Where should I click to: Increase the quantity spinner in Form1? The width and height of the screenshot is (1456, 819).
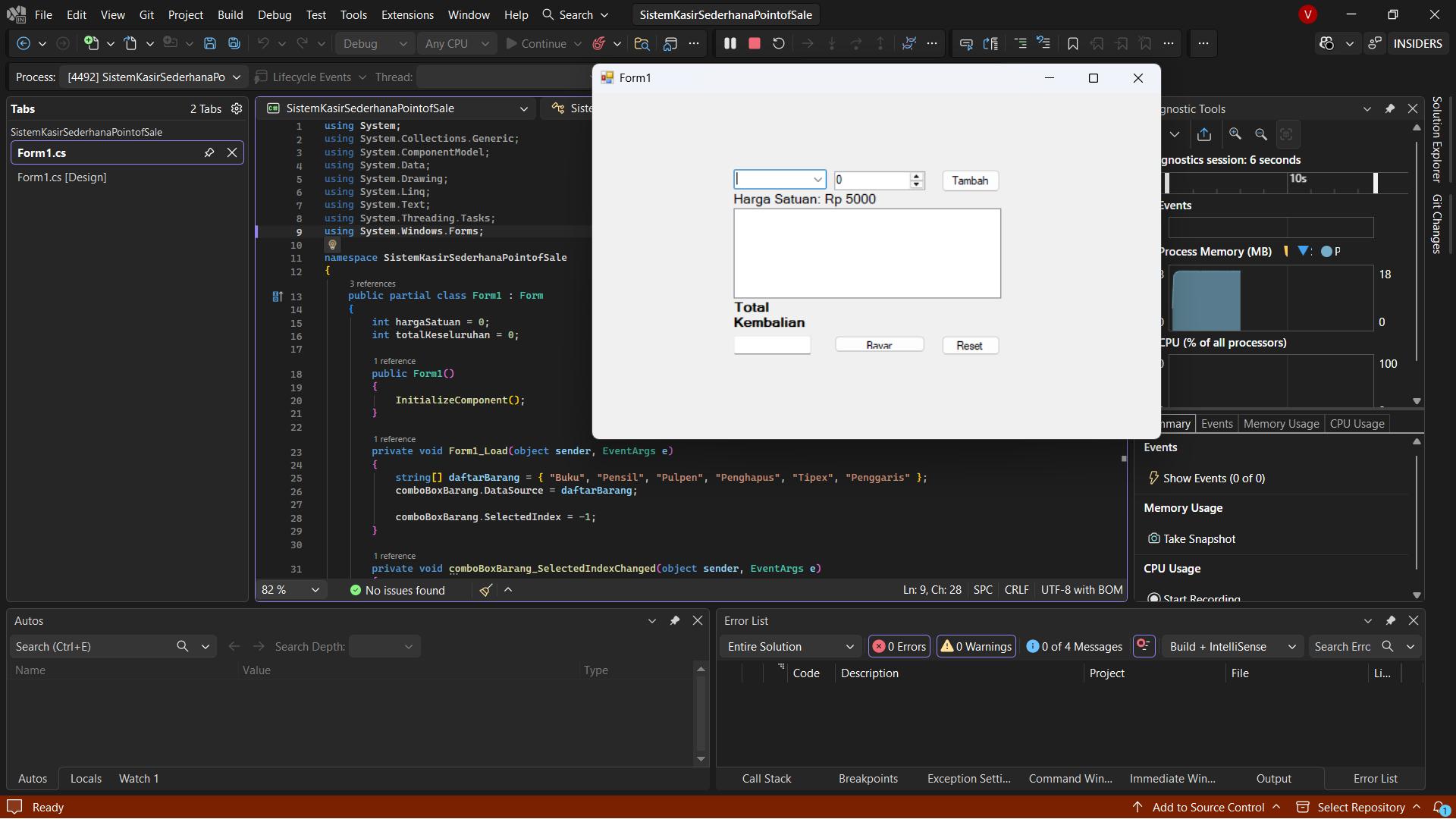click(917, 176)
